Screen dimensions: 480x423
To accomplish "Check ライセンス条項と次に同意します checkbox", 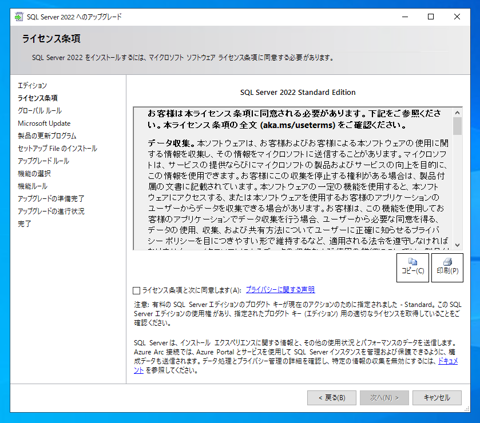I will click(x=136, y=291).
